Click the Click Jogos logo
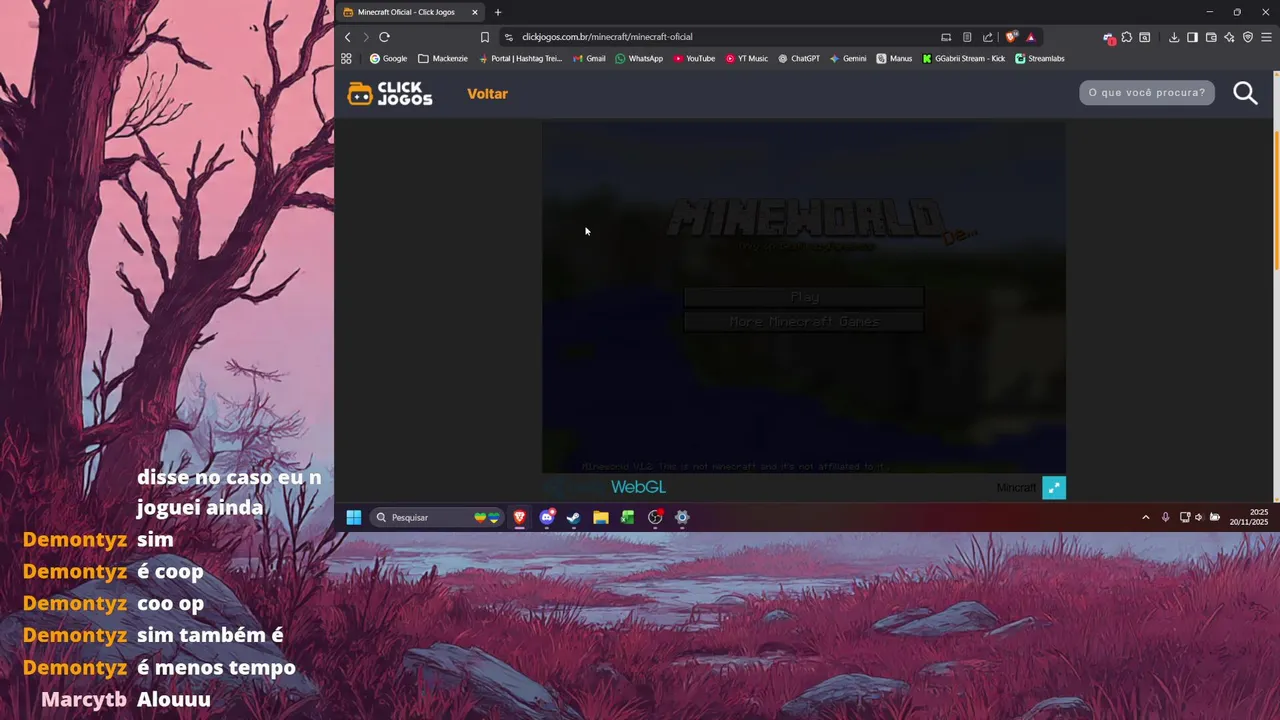1280x720 pixels. tap(390, 93)
